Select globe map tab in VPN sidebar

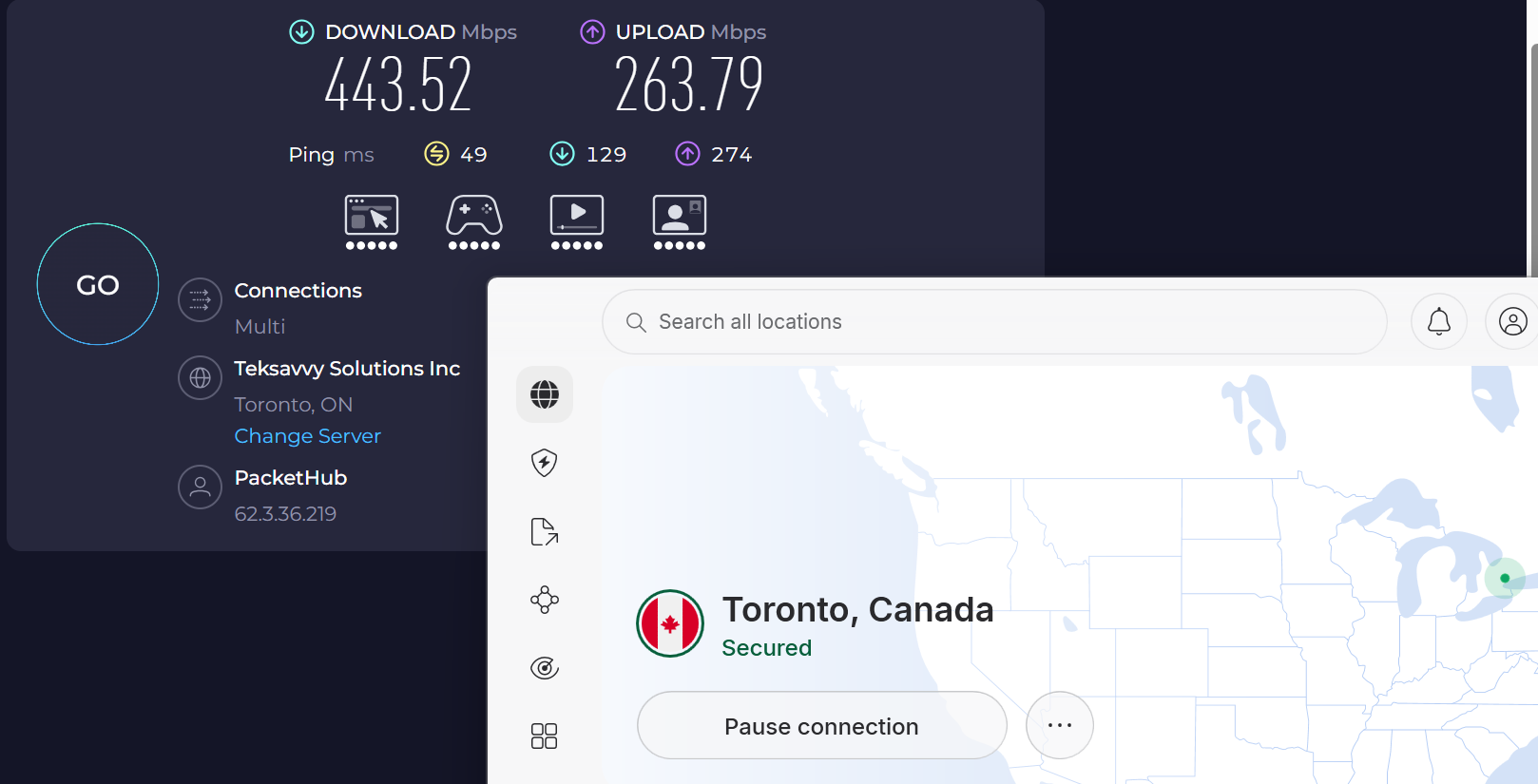coord(545,394)
